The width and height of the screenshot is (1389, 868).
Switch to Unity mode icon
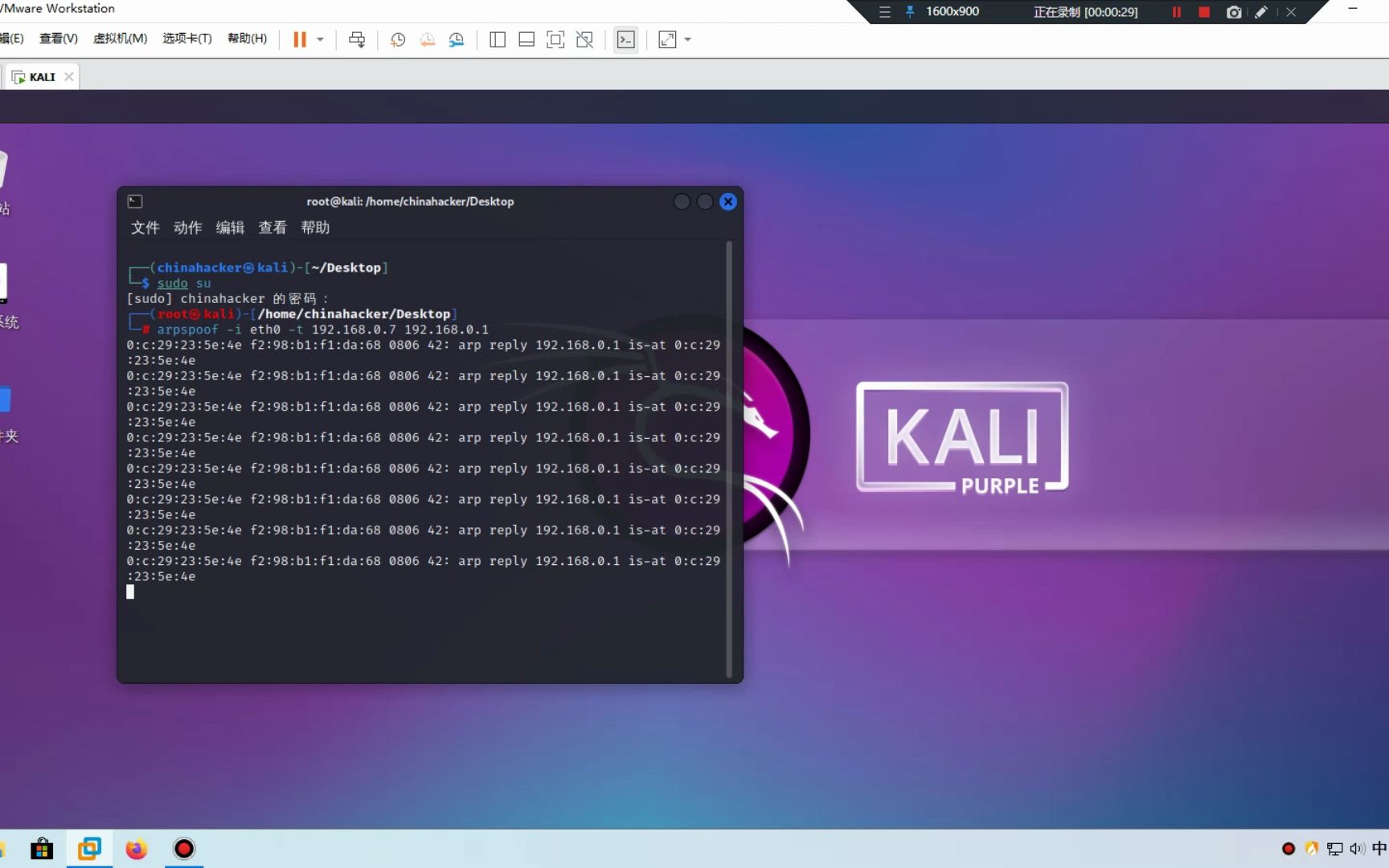(584, 39)
